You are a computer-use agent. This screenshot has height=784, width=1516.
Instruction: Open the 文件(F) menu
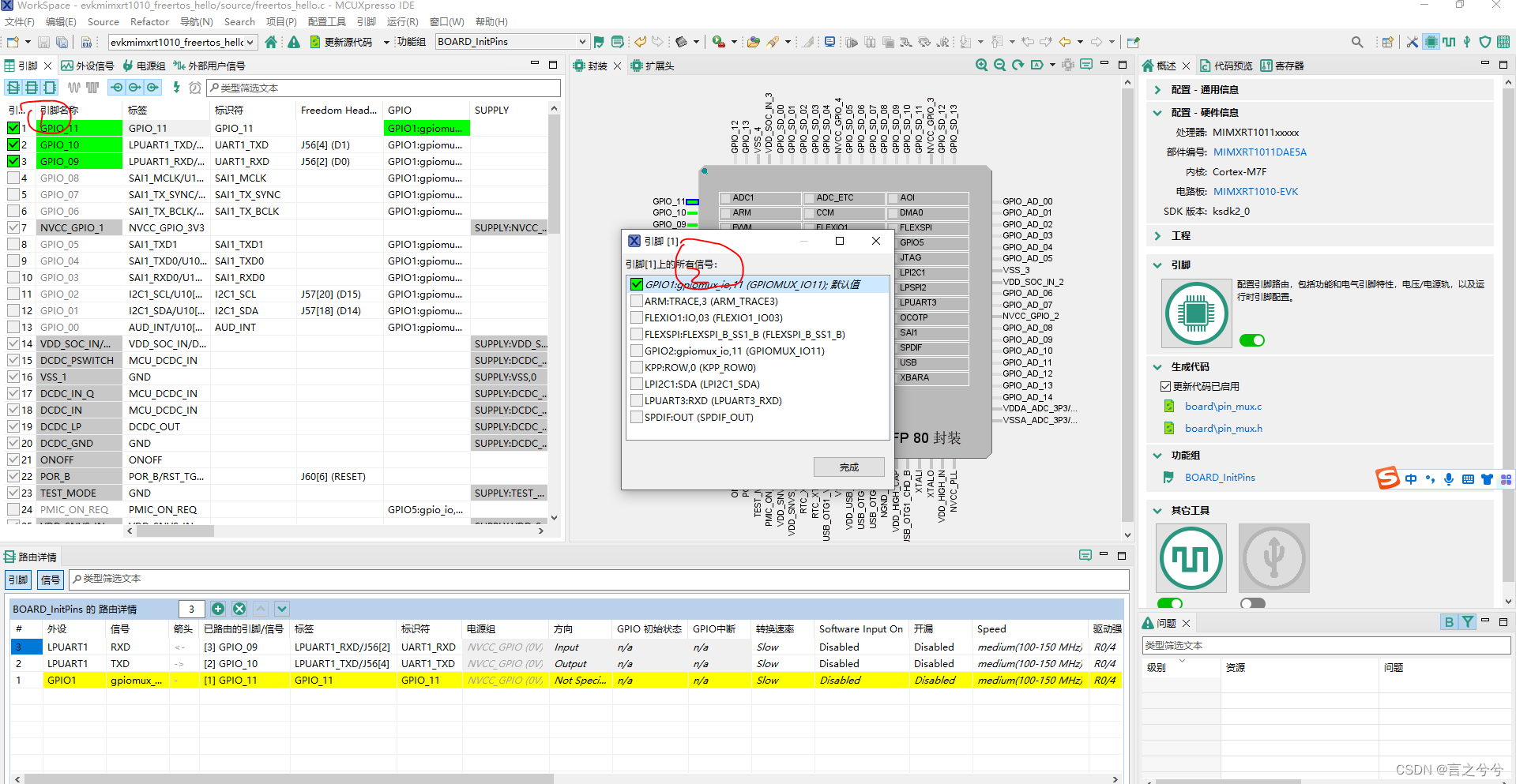click(20, 21)
